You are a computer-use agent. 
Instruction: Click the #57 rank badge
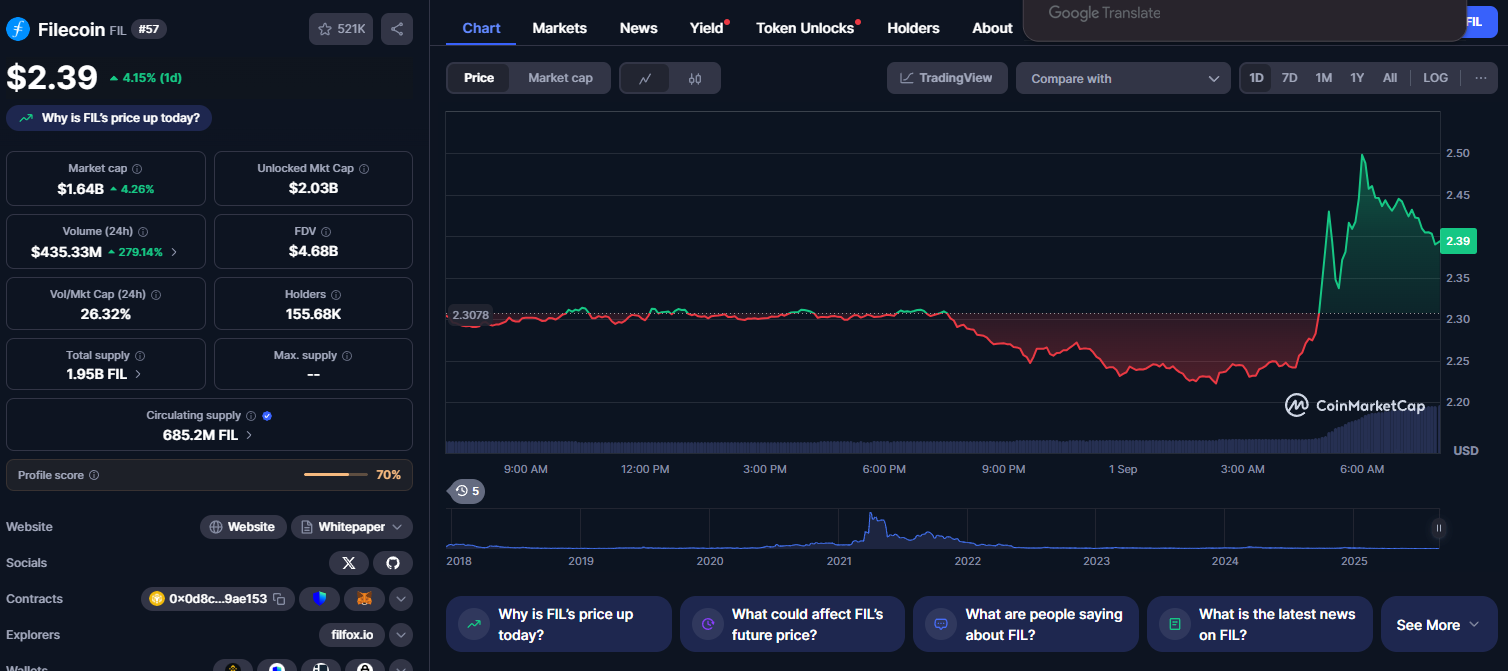click(x=149, y=29)
